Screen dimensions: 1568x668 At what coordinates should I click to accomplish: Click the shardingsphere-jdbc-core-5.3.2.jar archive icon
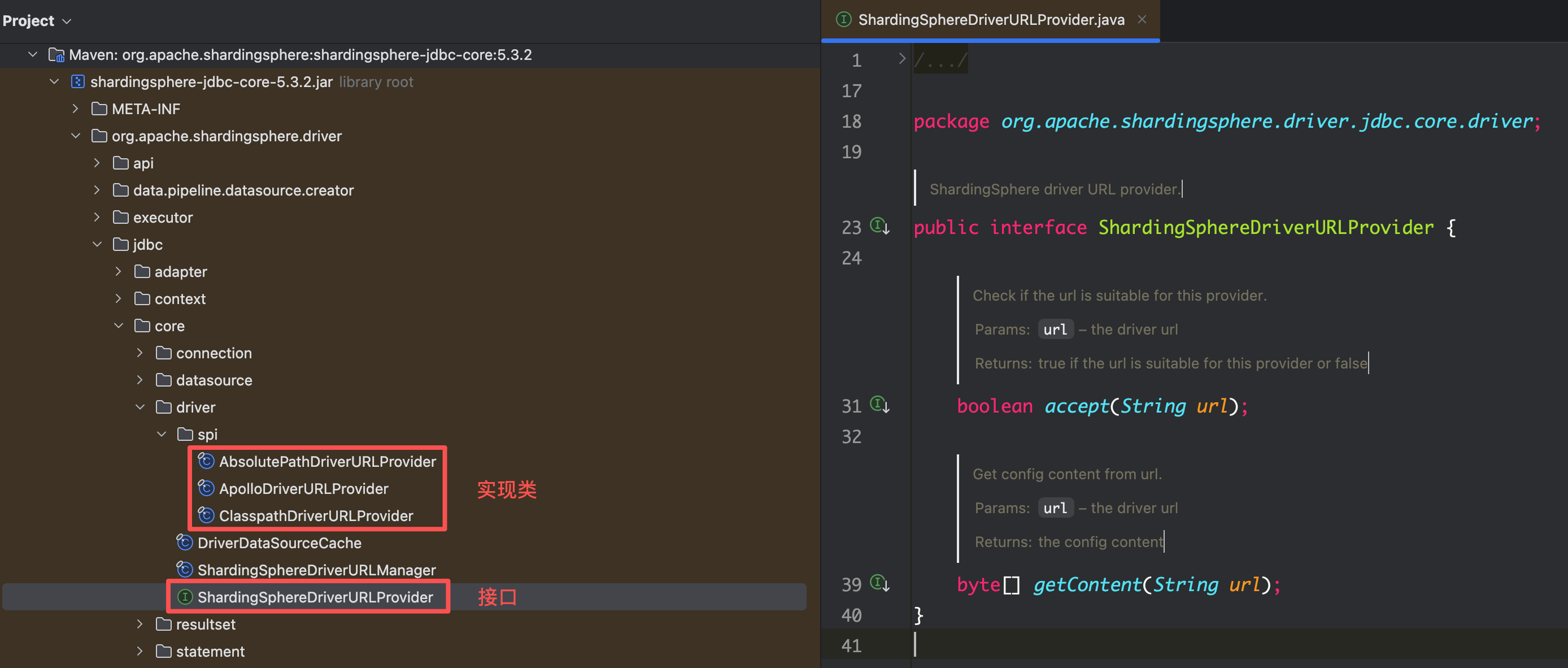point(78,81)
